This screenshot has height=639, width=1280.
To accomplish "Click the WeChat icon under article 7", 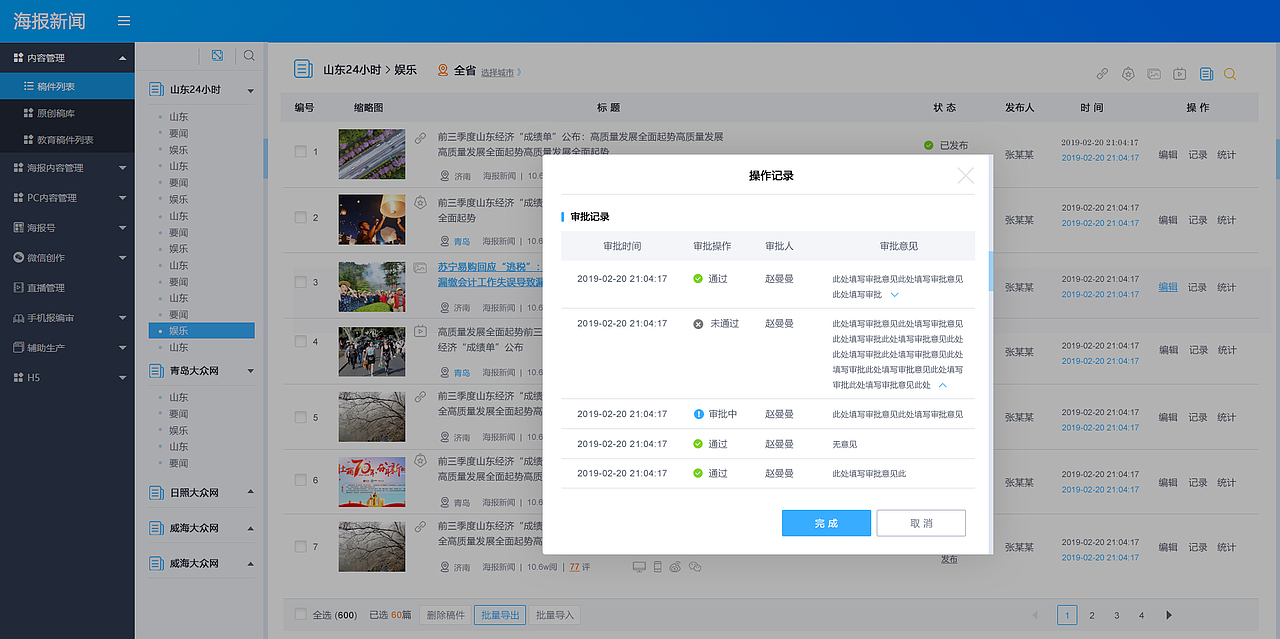I will [694, 566].
